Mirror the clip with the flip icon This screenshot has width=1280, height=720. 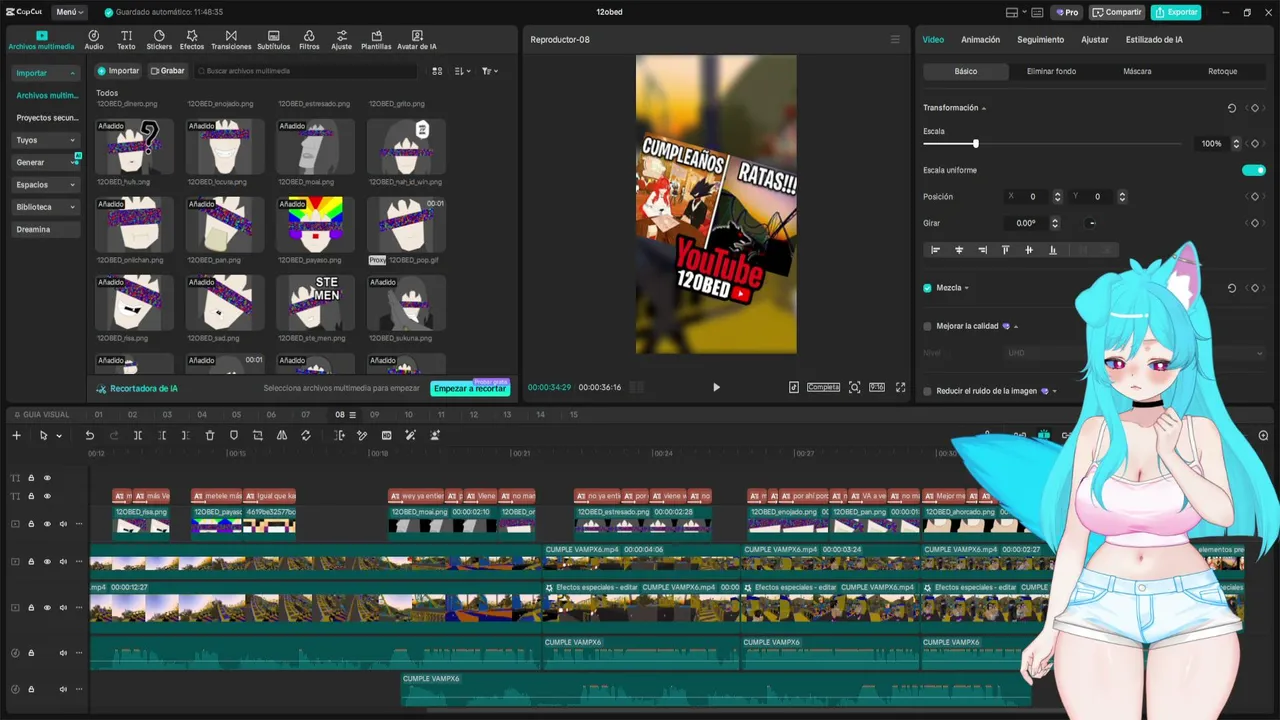coord(282,435)
